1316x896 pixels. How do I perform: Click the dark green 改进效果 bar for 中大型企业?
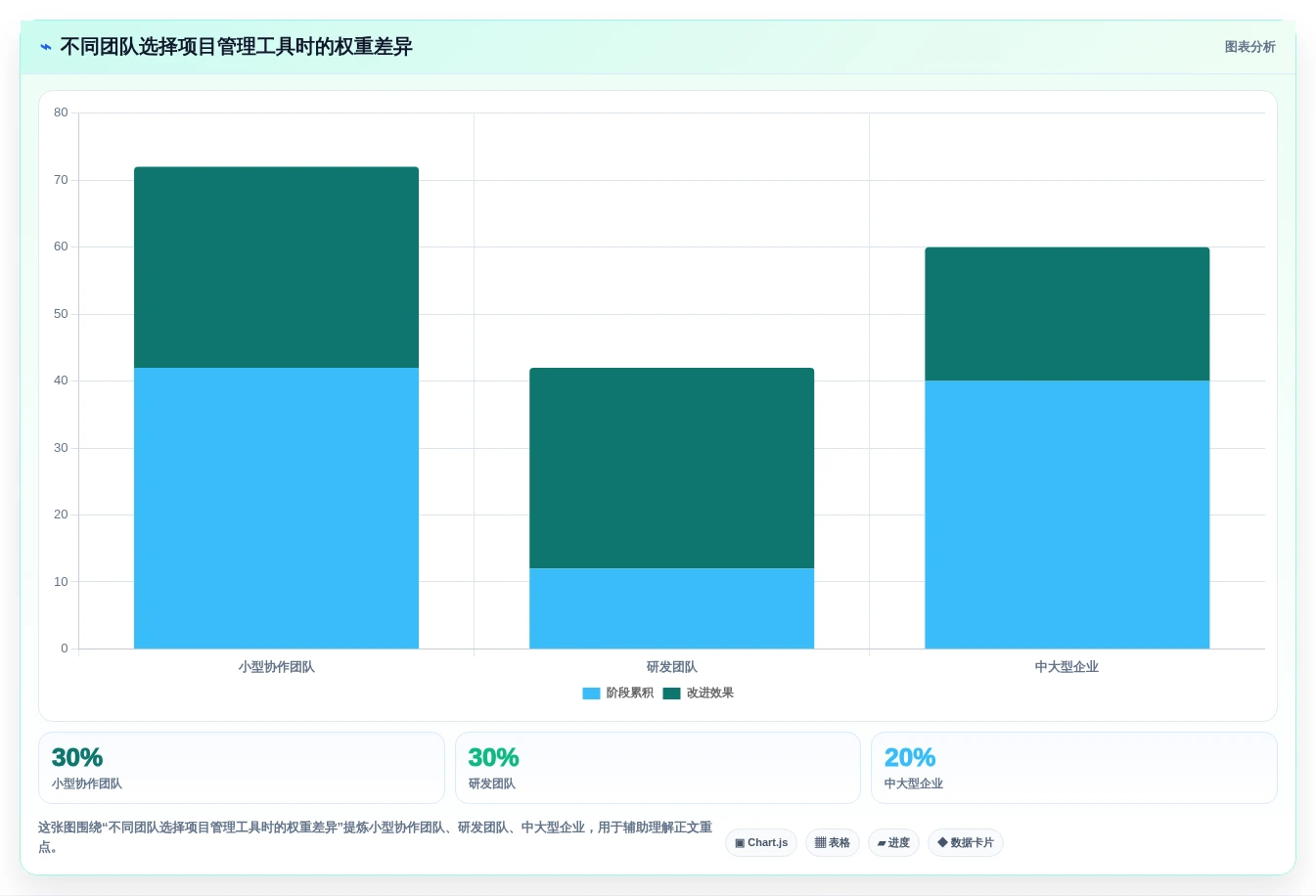[1066, 314]
